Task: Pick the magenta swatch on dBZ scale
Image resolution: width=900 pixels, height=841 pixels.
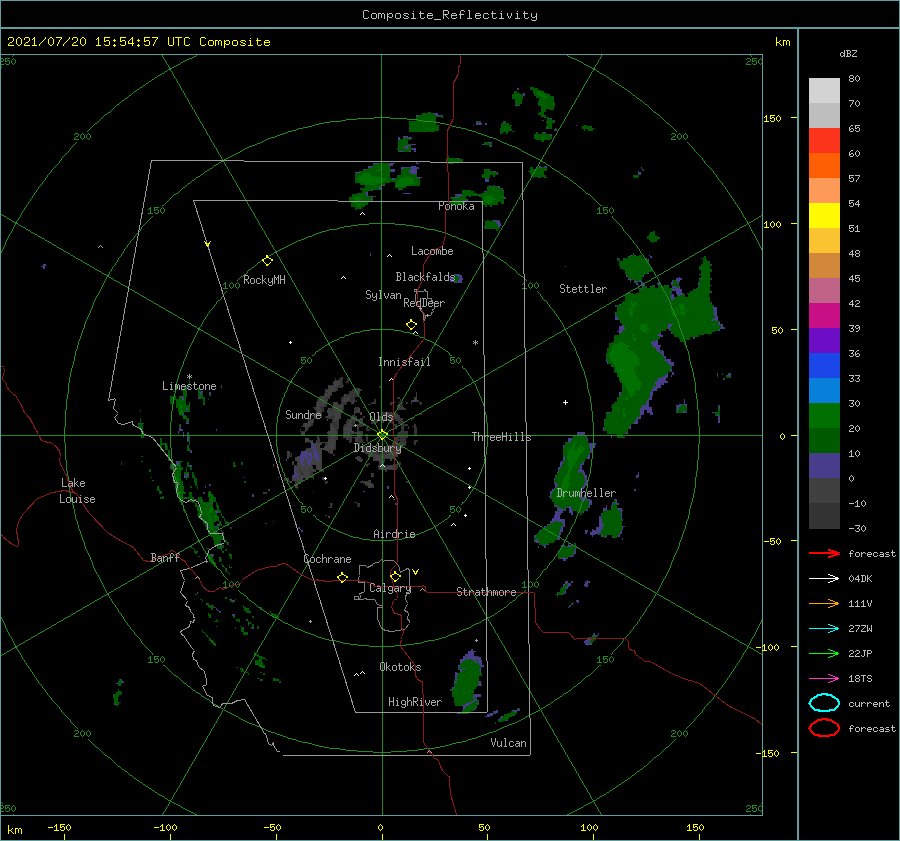Action: (824, 315)
